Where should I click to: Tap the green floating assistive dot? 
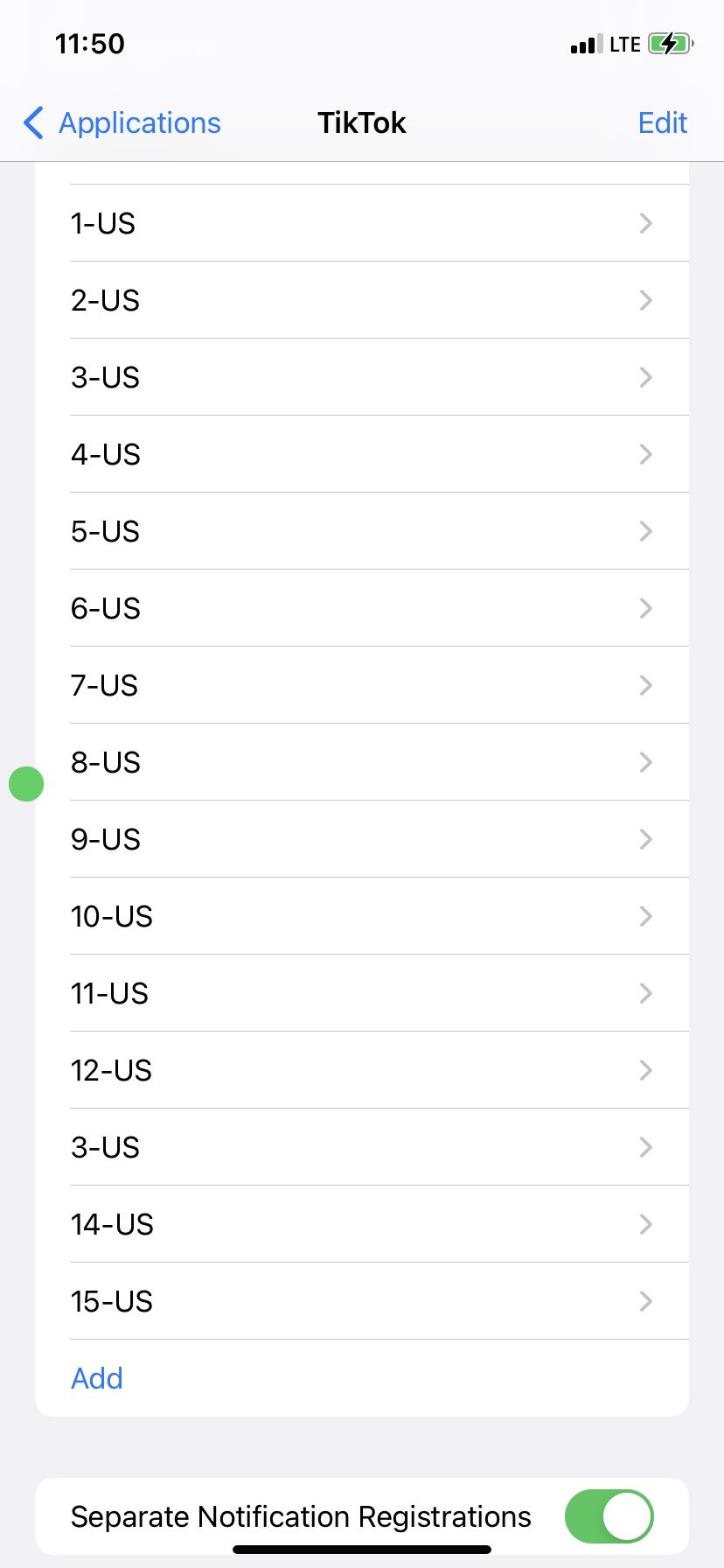[x=26, y=784]
